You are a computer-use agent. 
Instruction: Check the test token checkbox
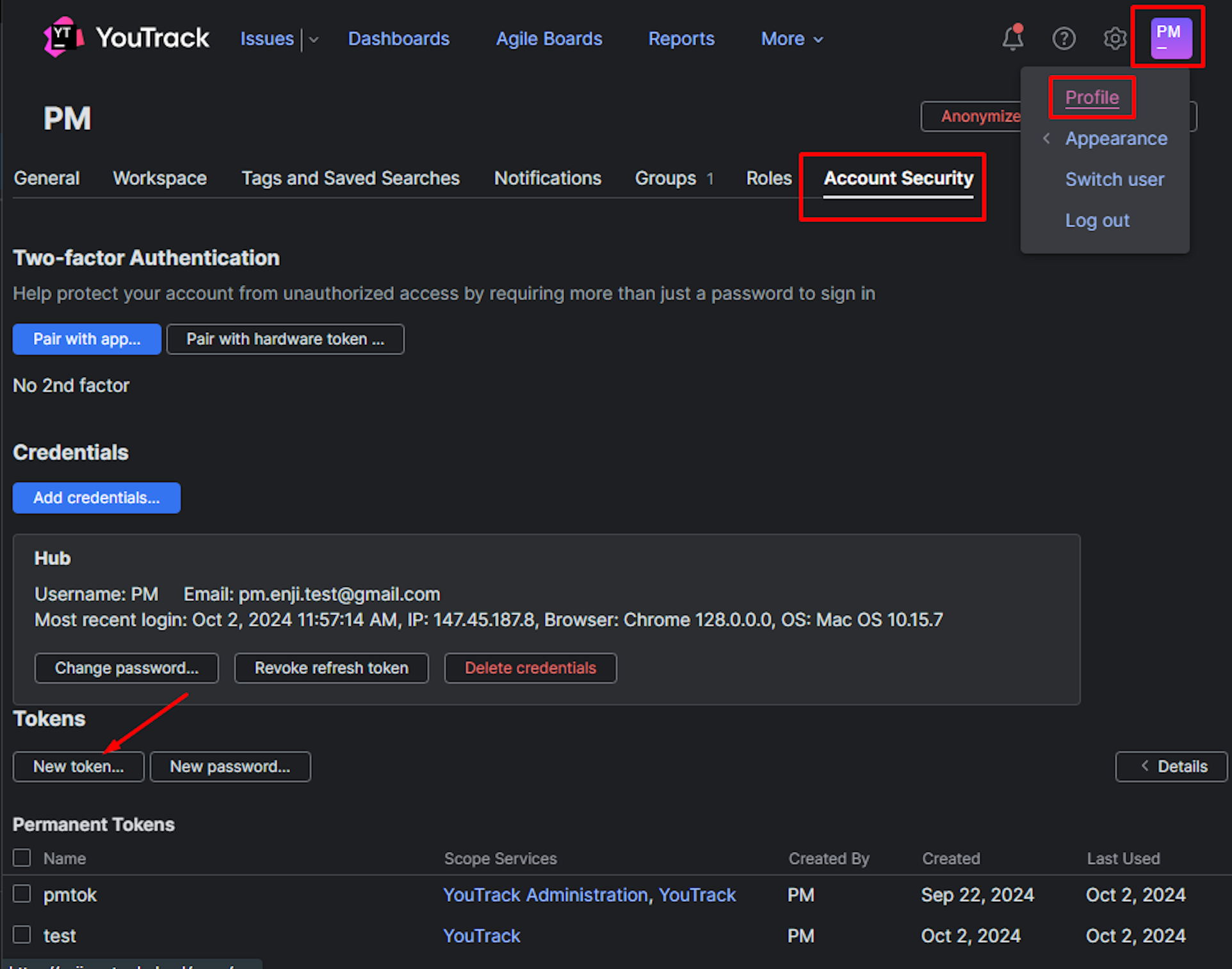tap(22, 934)
